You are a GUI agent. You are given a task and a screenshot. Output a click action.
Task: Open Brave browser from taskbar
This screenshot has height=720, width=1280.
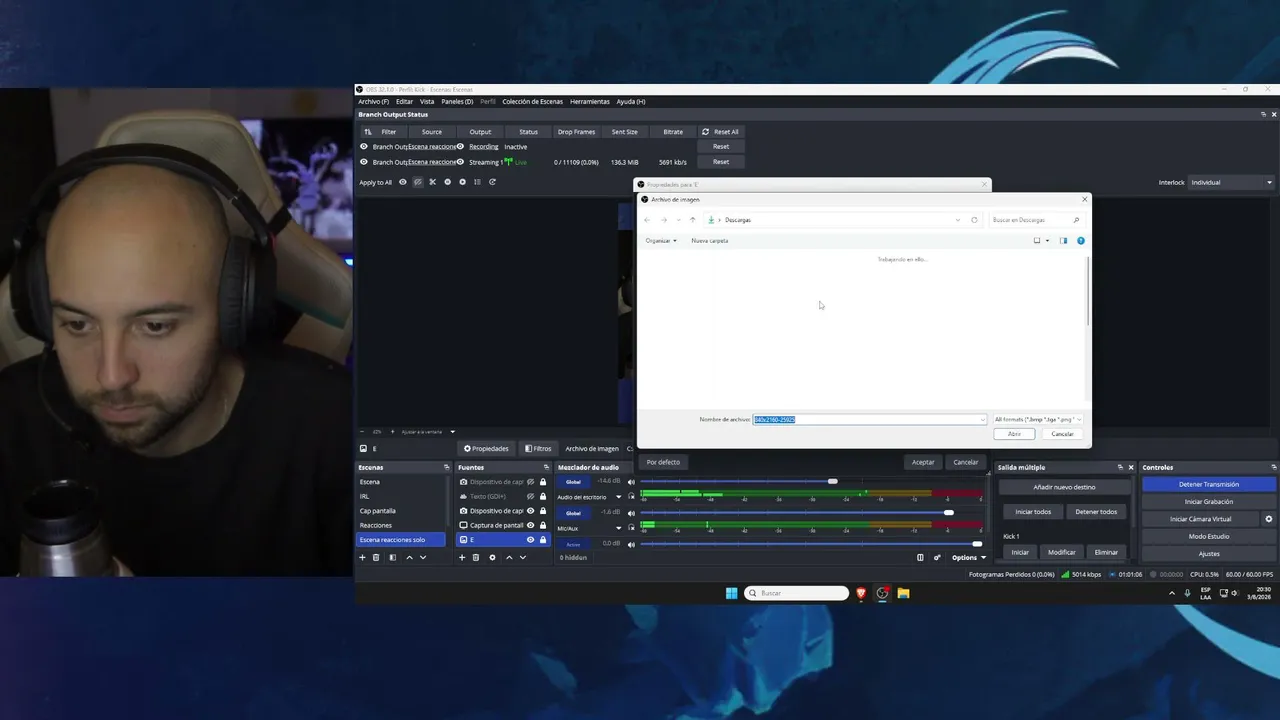pyautogui.click(x=861, y=593)
